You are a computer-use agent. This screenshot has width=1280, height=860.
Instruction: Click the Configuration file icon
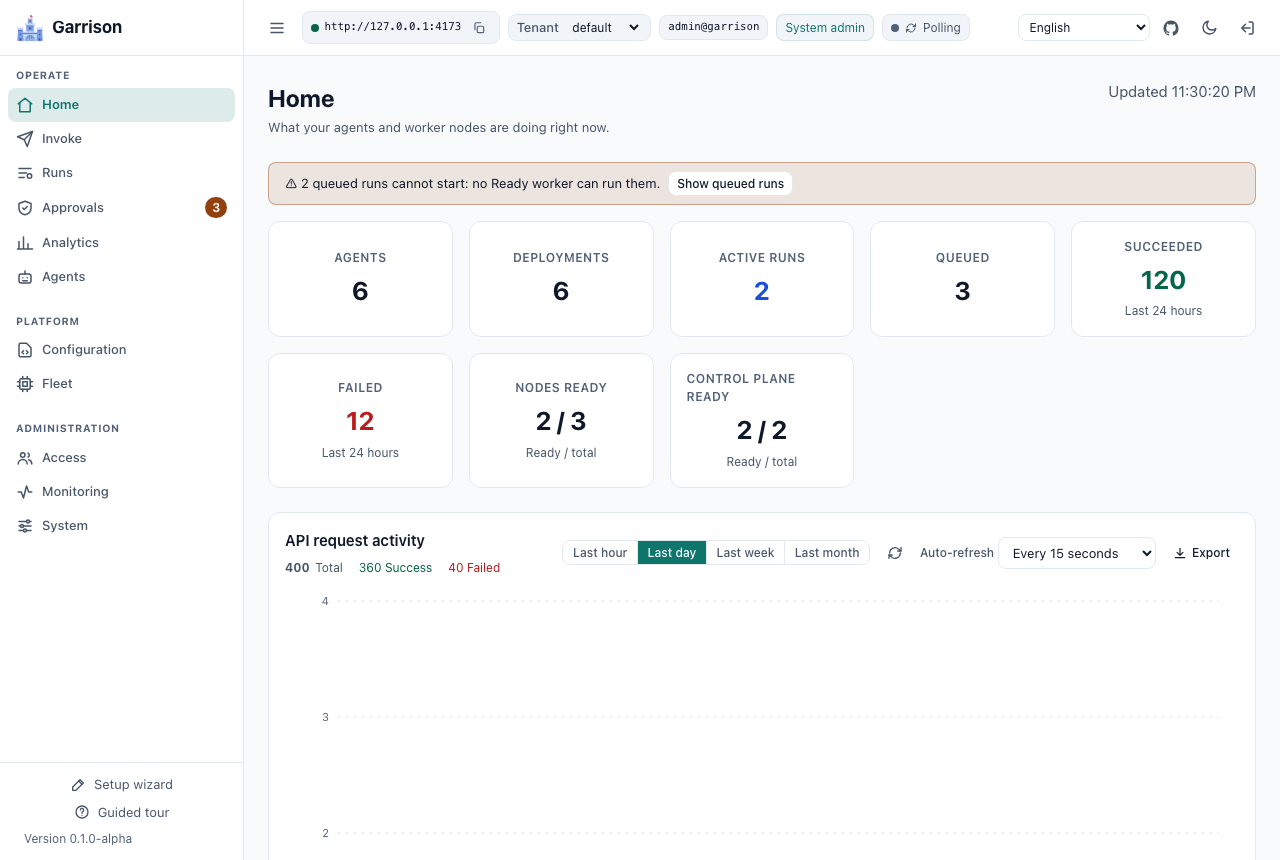[x=25, y=350]
